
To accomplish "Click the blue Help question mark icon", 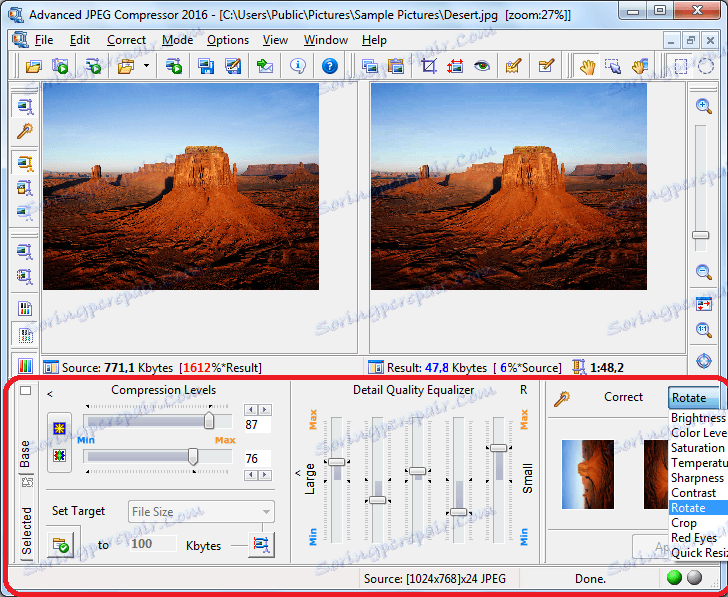I will click(x=330, y=67).
